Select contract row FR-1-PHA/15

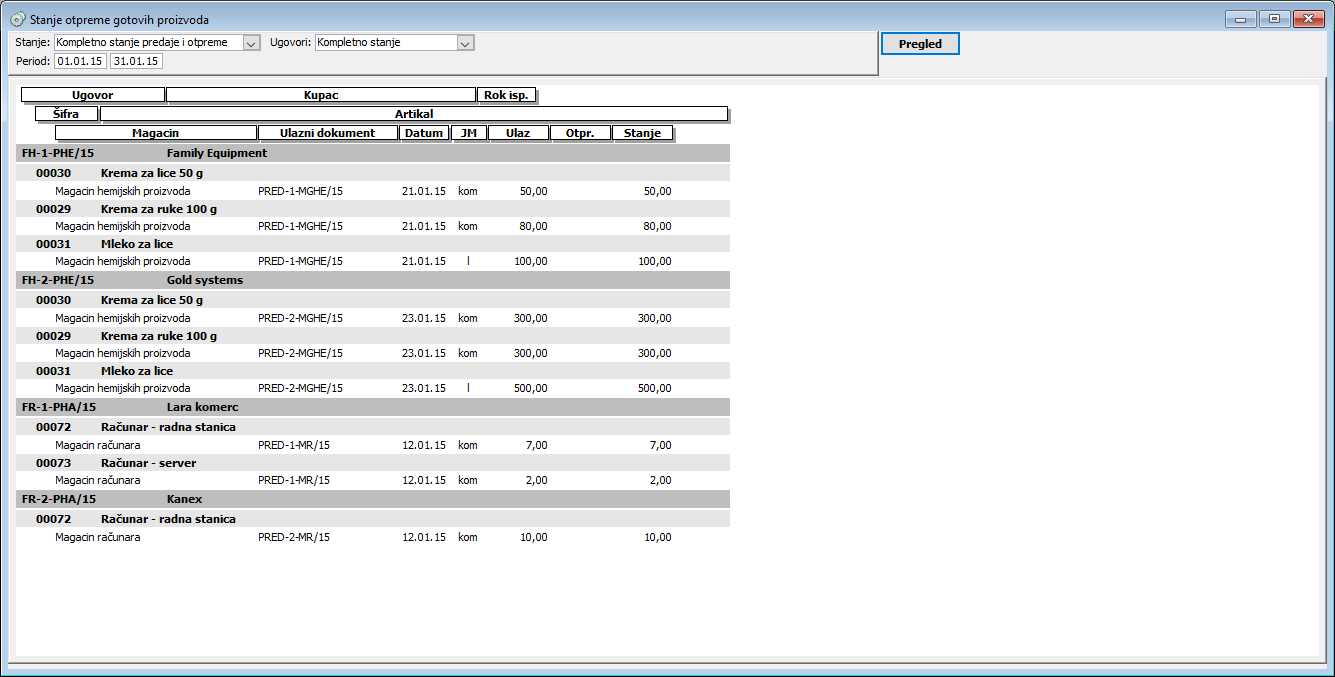tap(373, 407)
